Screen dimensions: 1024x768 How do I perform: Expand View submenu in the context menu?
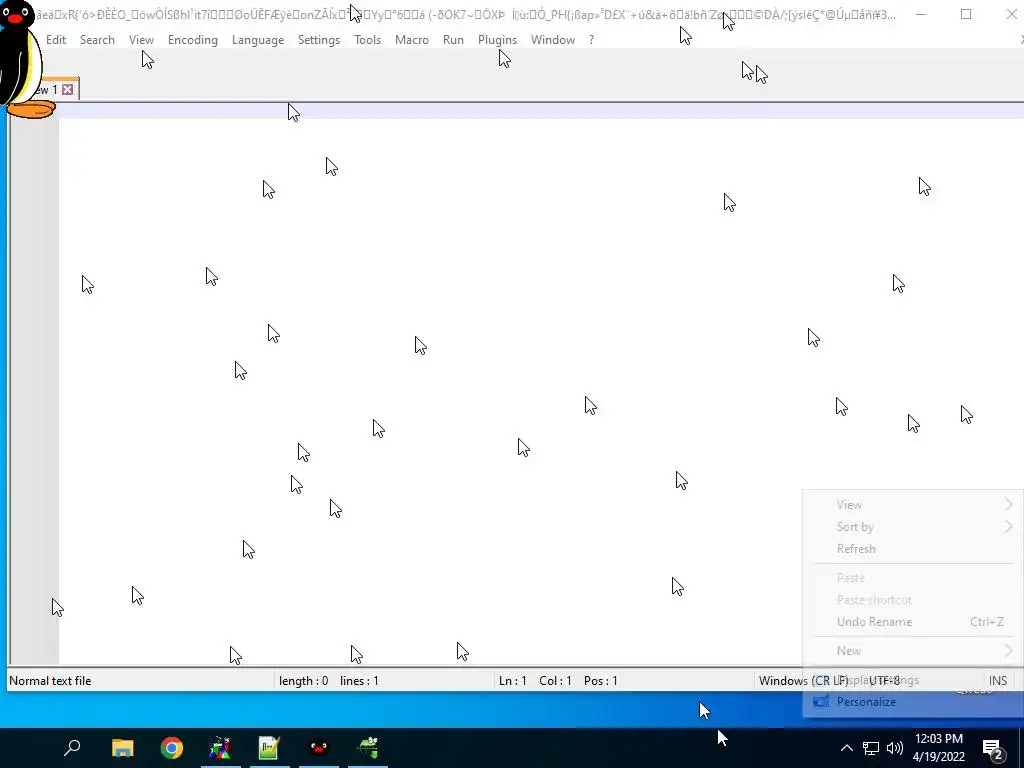(913, 505)
